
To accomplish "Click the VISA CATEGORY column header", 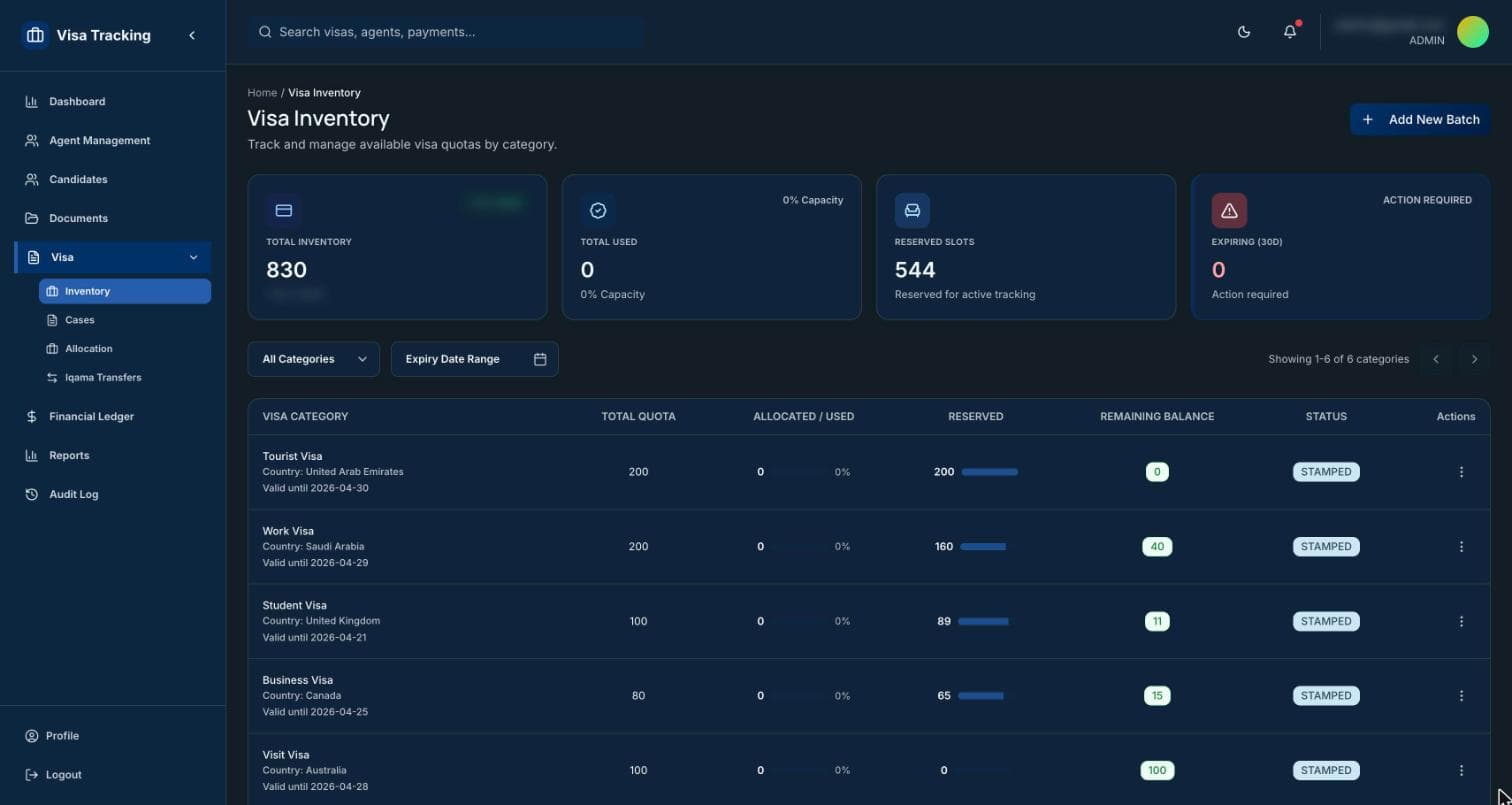I will 305,417.
